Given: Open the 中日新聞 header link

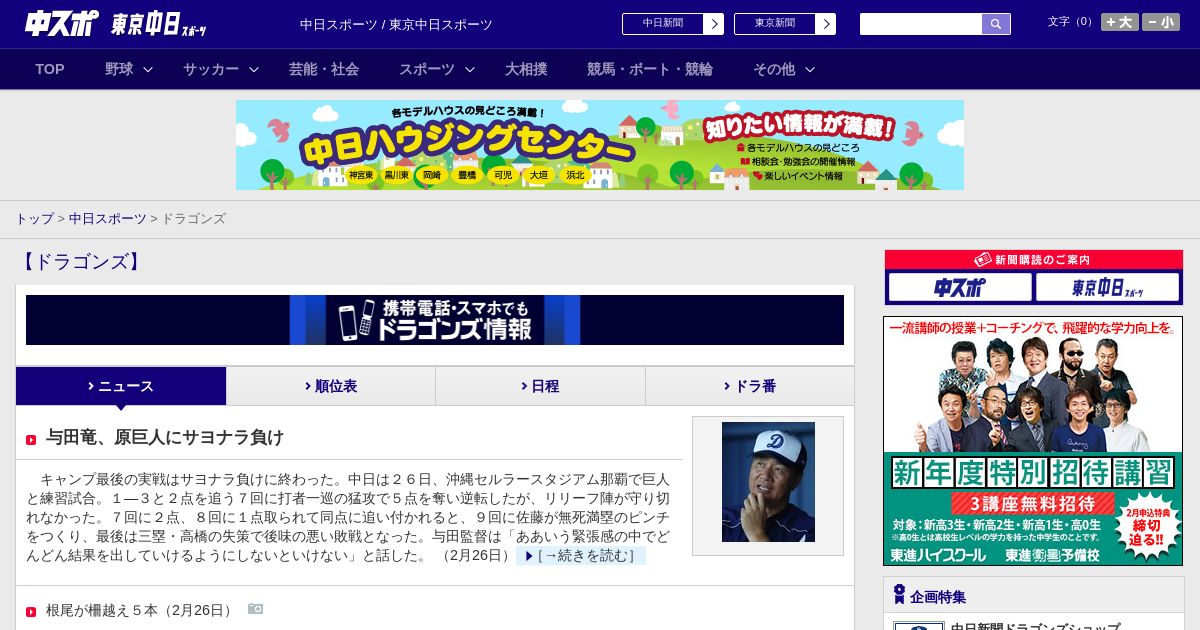Looking at the screenshot, I should click(672, 24).
